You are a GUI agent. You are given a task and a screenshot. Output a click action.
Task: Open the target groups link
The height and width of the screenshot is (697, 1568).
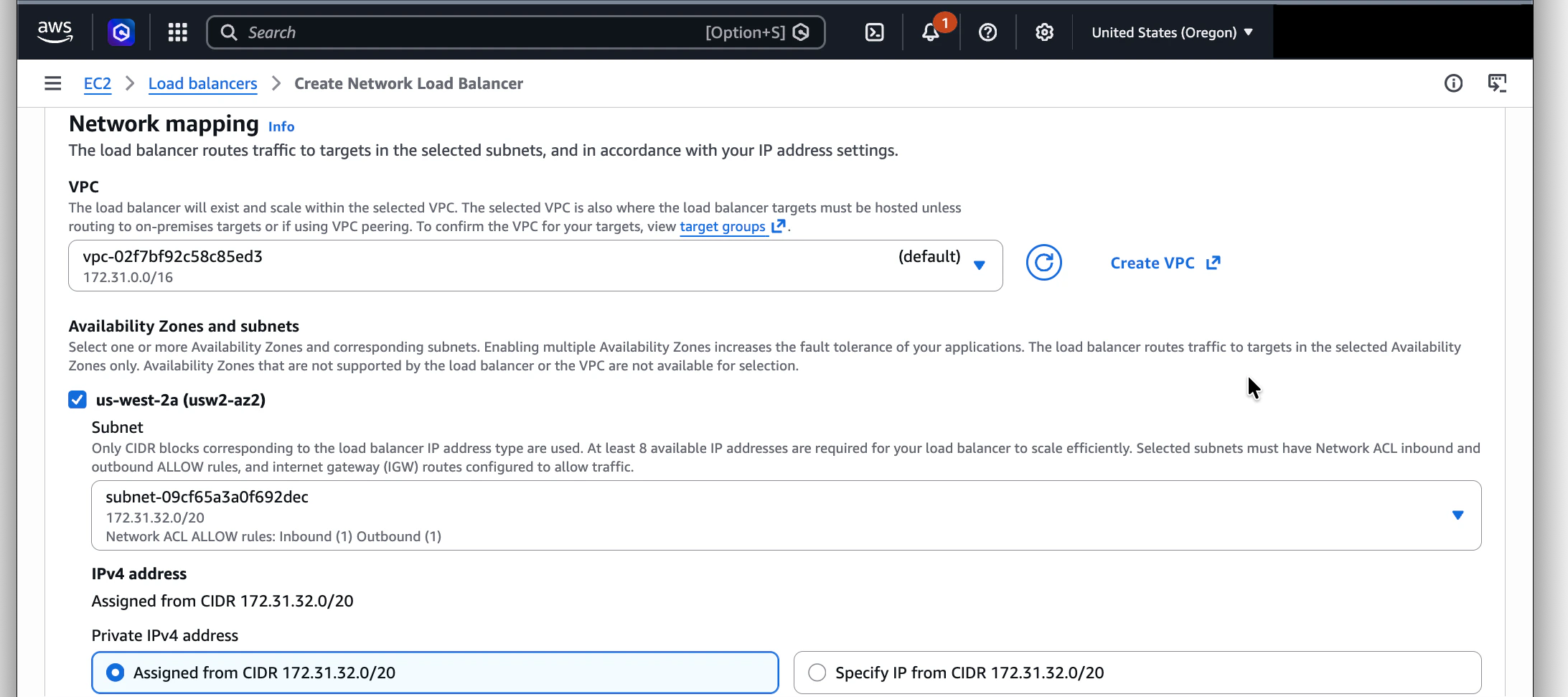[723, 226]
